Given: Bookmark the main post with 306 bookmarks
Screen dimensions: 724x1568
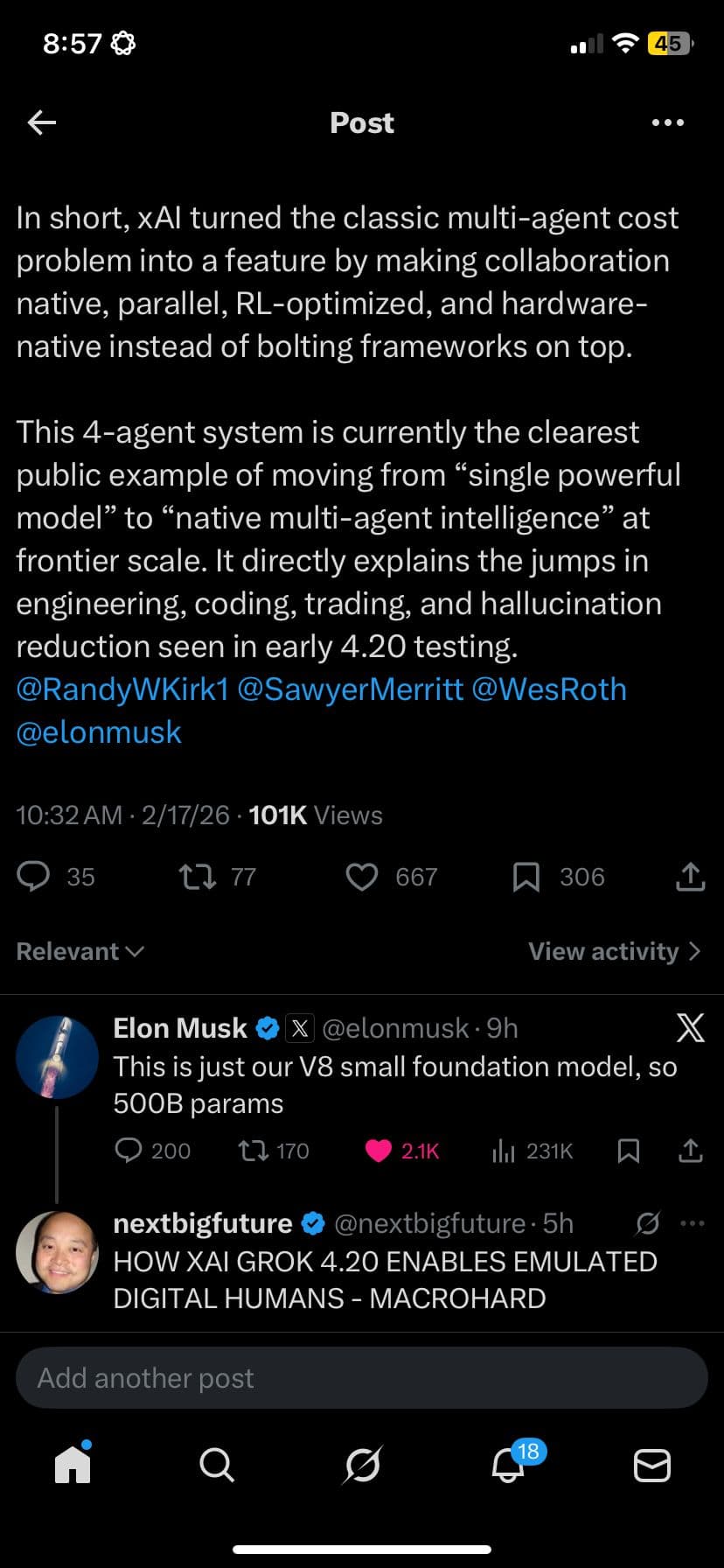Looking at the screenshot, I should [x=526, y=876].
